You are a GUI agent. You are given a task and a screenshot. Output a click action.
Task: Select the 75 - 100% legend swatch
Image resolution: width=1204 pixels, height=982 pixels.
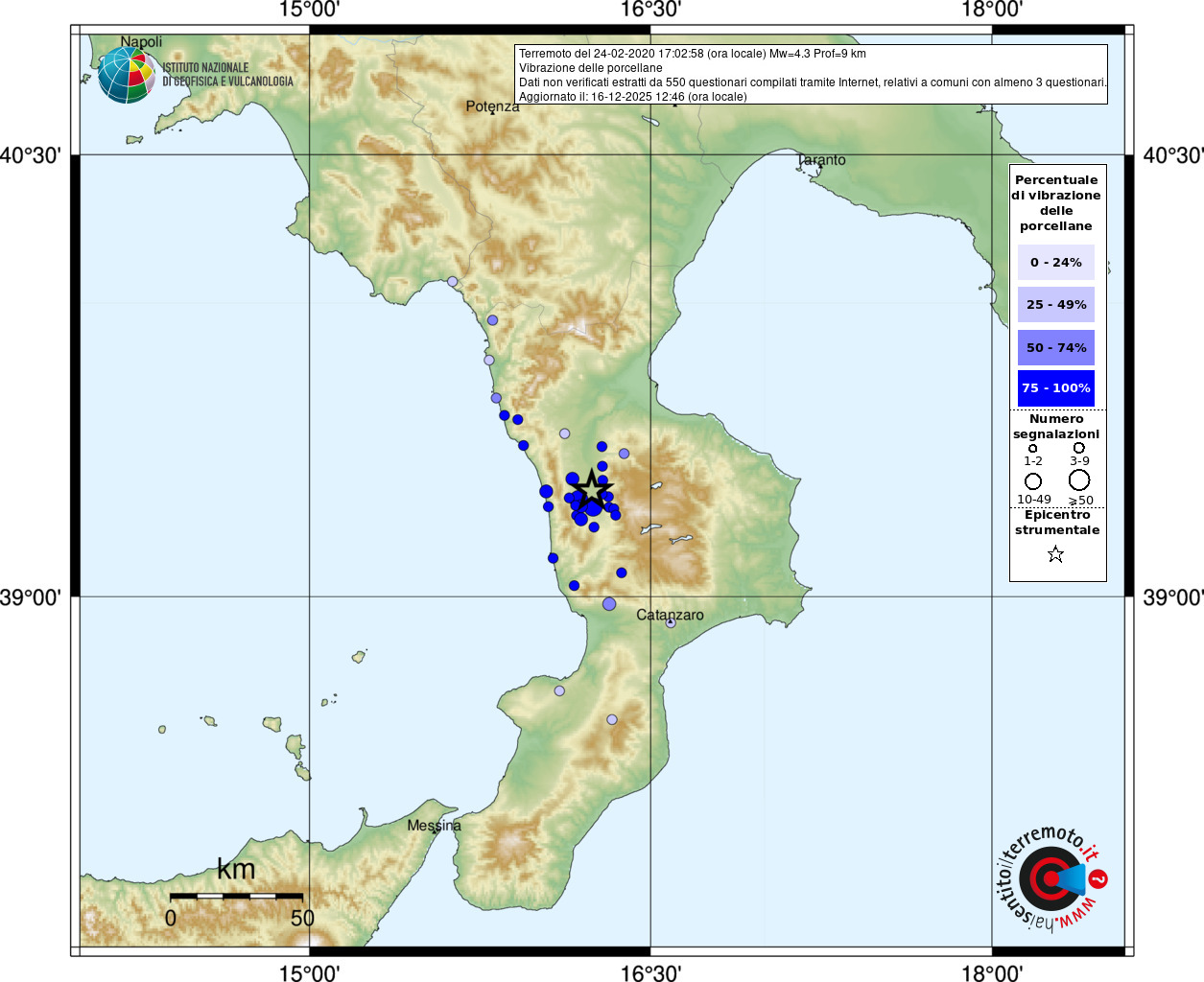(1055, 388)
